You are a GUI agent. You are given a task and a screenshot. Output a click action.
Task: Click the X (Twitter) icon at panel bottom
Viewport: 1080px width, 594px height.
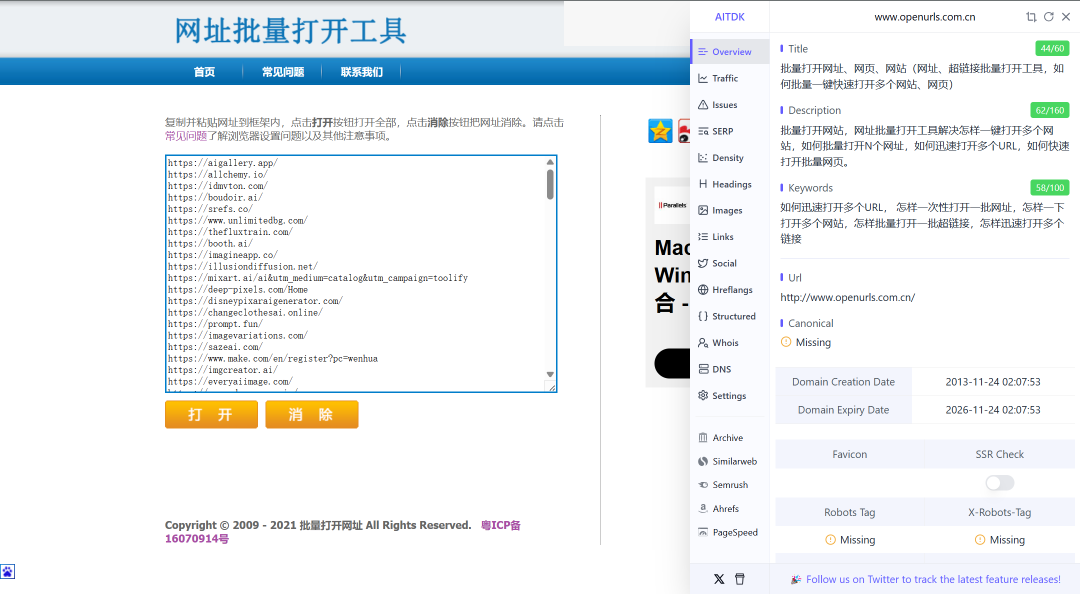click(719, 579)
